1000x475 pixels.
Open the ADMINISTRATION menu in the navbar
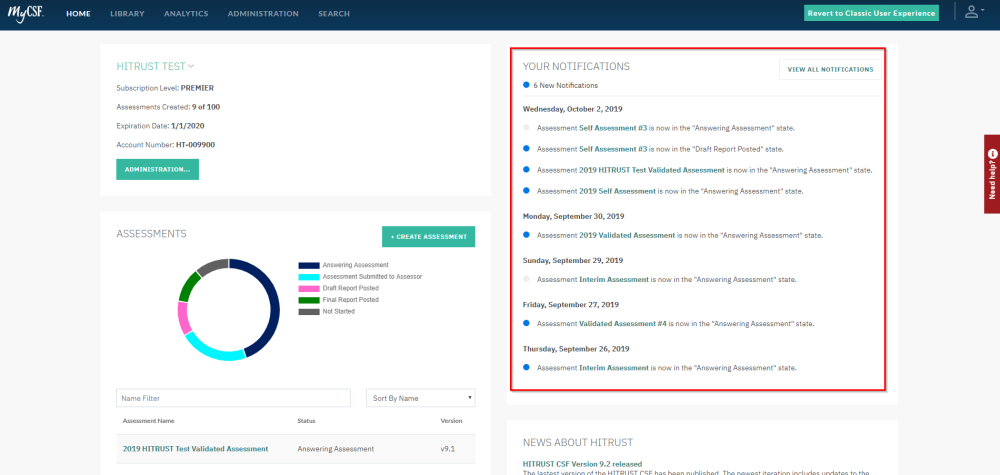(263, 13)
